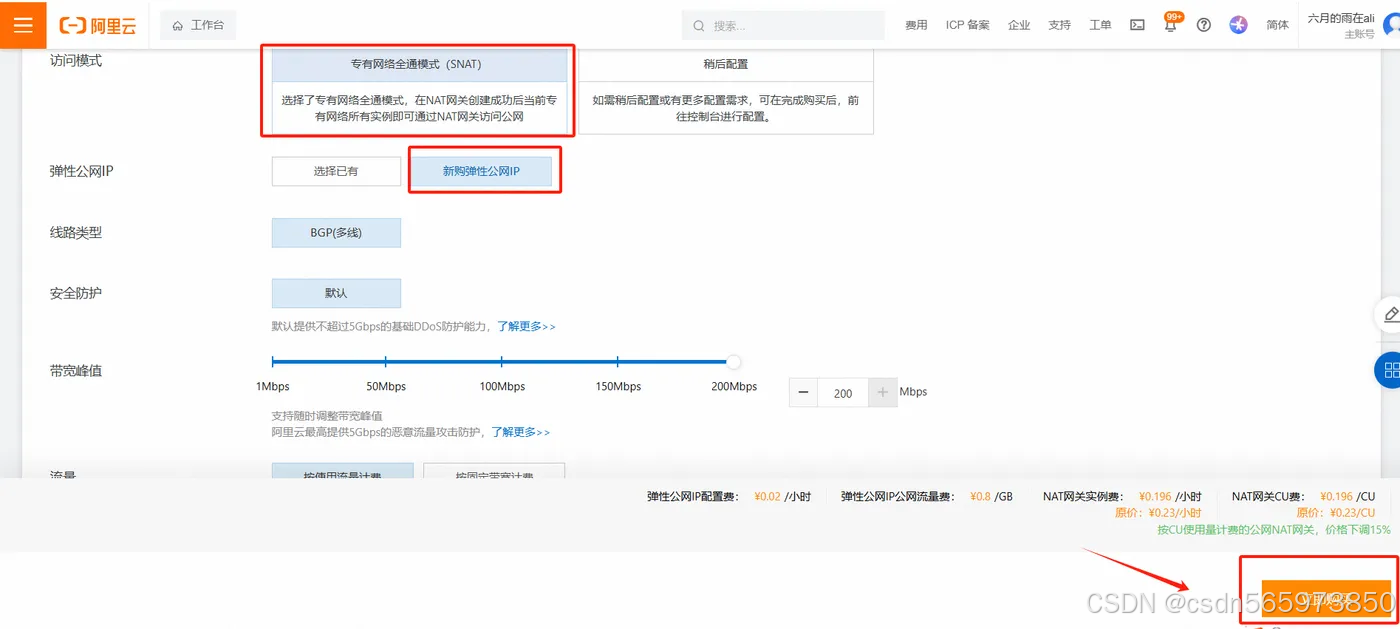Open the 企业 menu
The width and height of the screenshot is (1400, 629).
[1019, 25]
